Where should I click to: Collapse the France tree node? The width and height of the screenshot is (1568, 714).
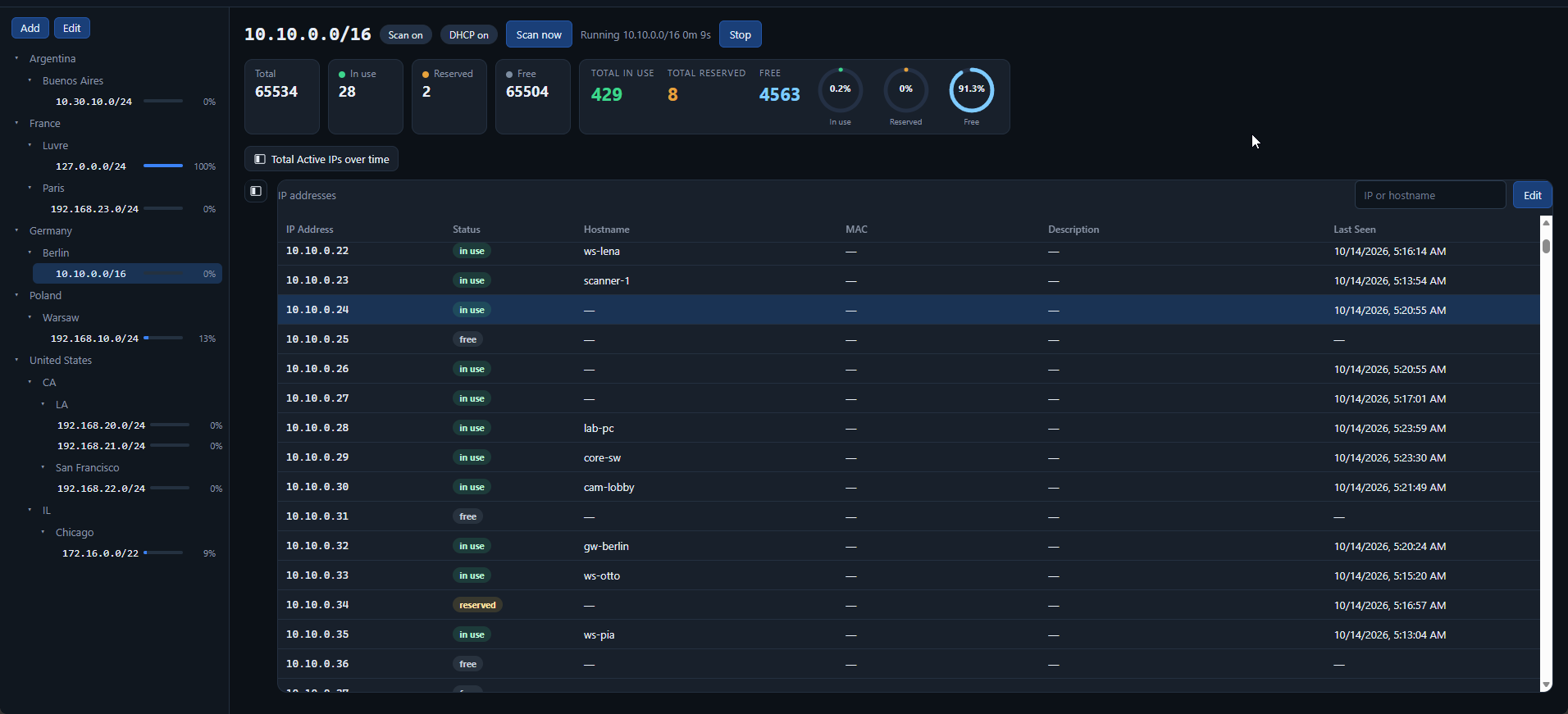pyautogui.click(x=16, y=123)
